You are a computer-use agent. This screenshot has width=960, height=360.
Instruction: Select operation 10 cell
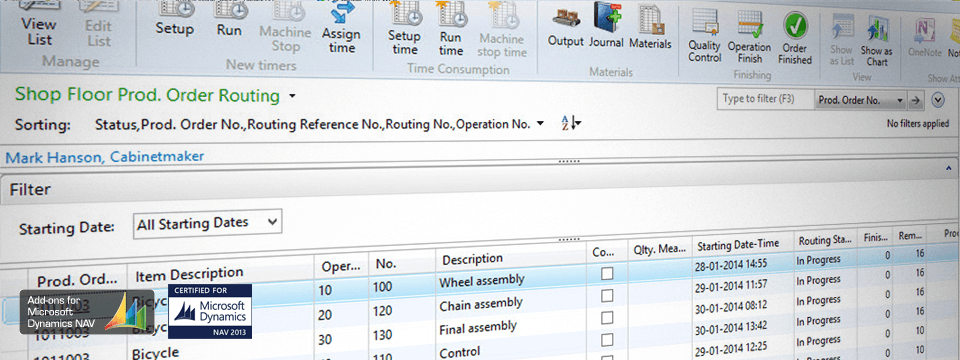tap(324, 290)
